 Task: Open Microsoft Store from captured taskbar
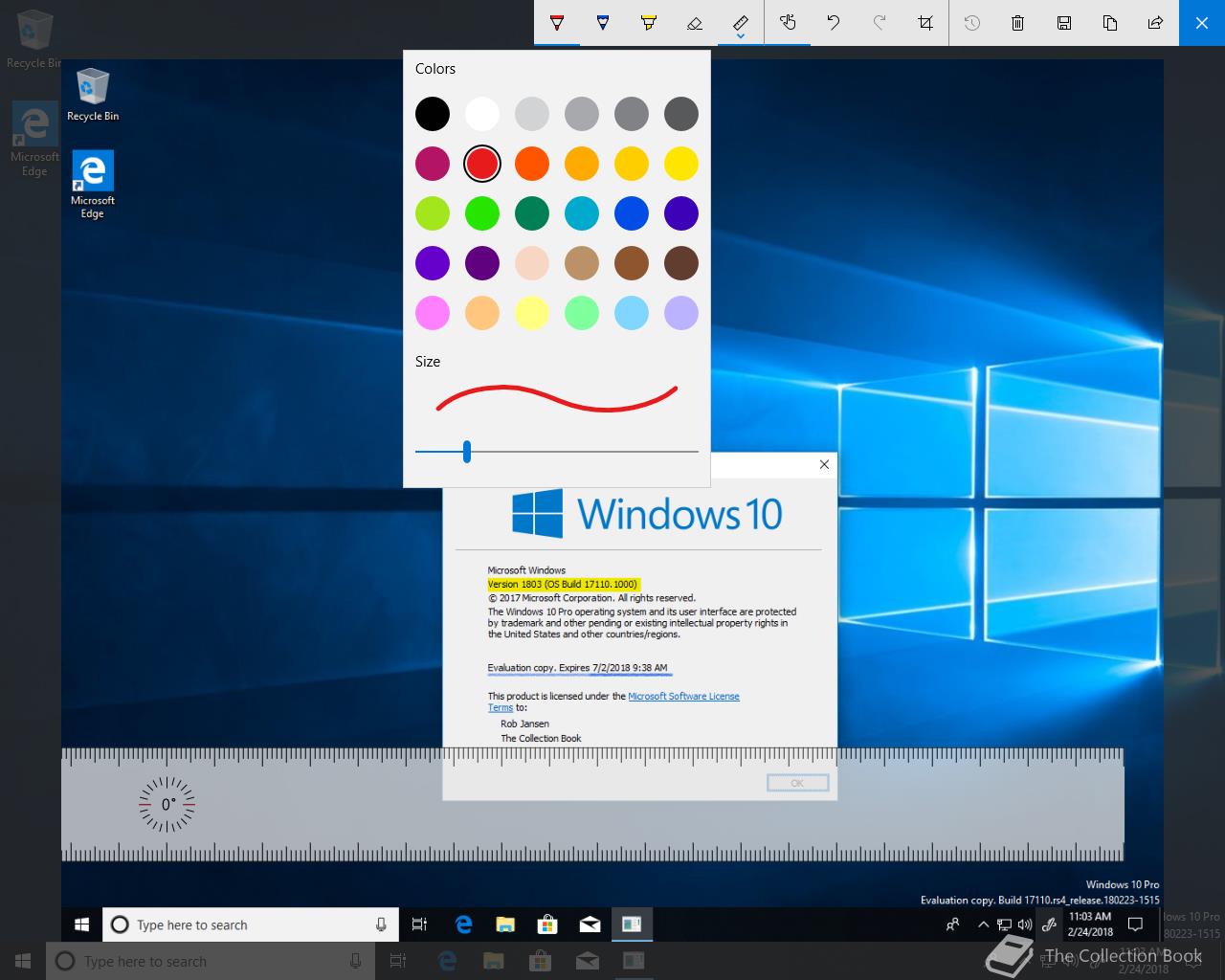pos(547,924)
